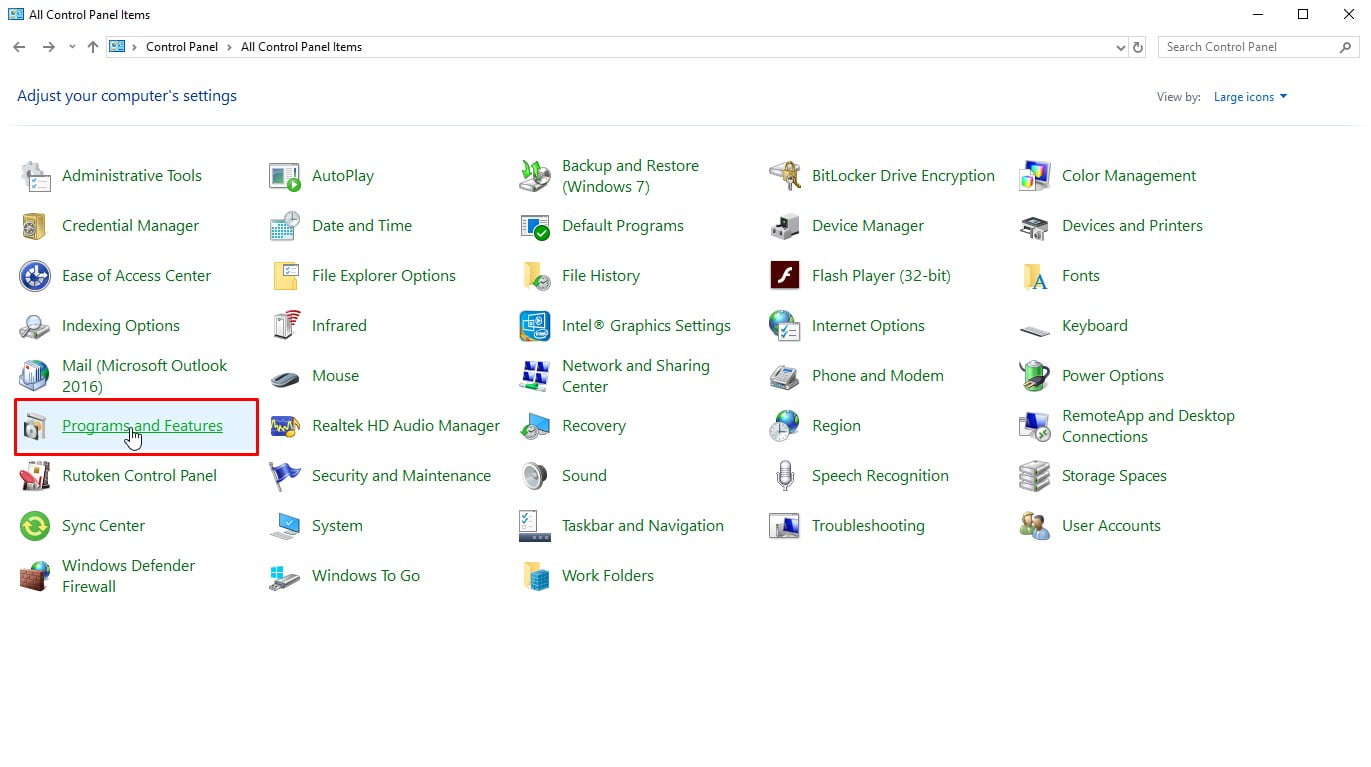Viewport: 1371px width, 767px height.
Task: Click the Default Programs icon
Action: coord(535,226)
